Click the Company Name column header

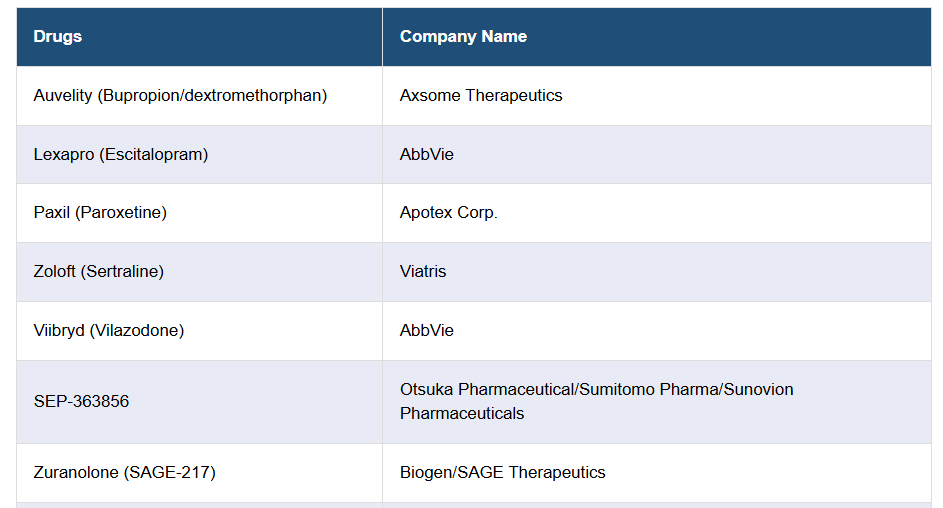pyautogui.click(x=463, y=37)
